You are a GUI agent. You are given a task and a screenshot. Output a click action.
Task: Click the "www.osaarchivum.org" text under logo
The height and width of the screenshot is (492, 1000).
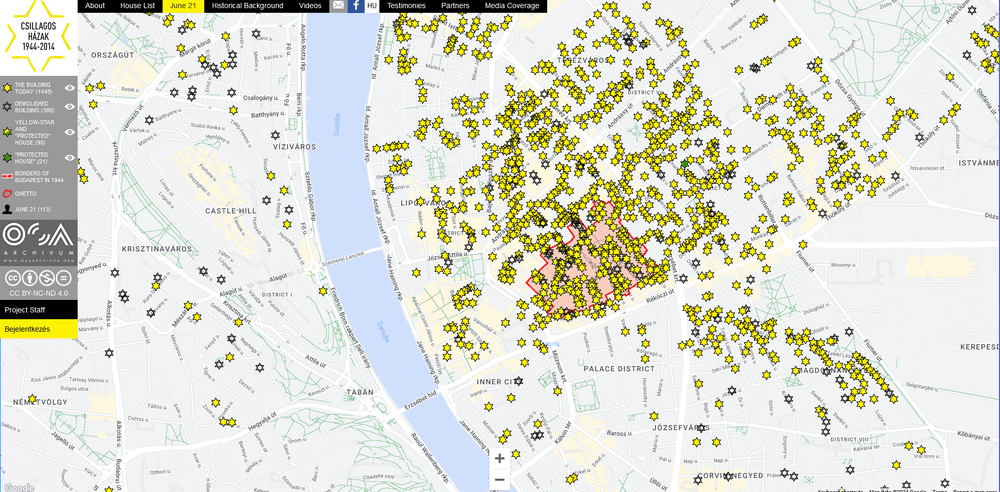(38, 260)
